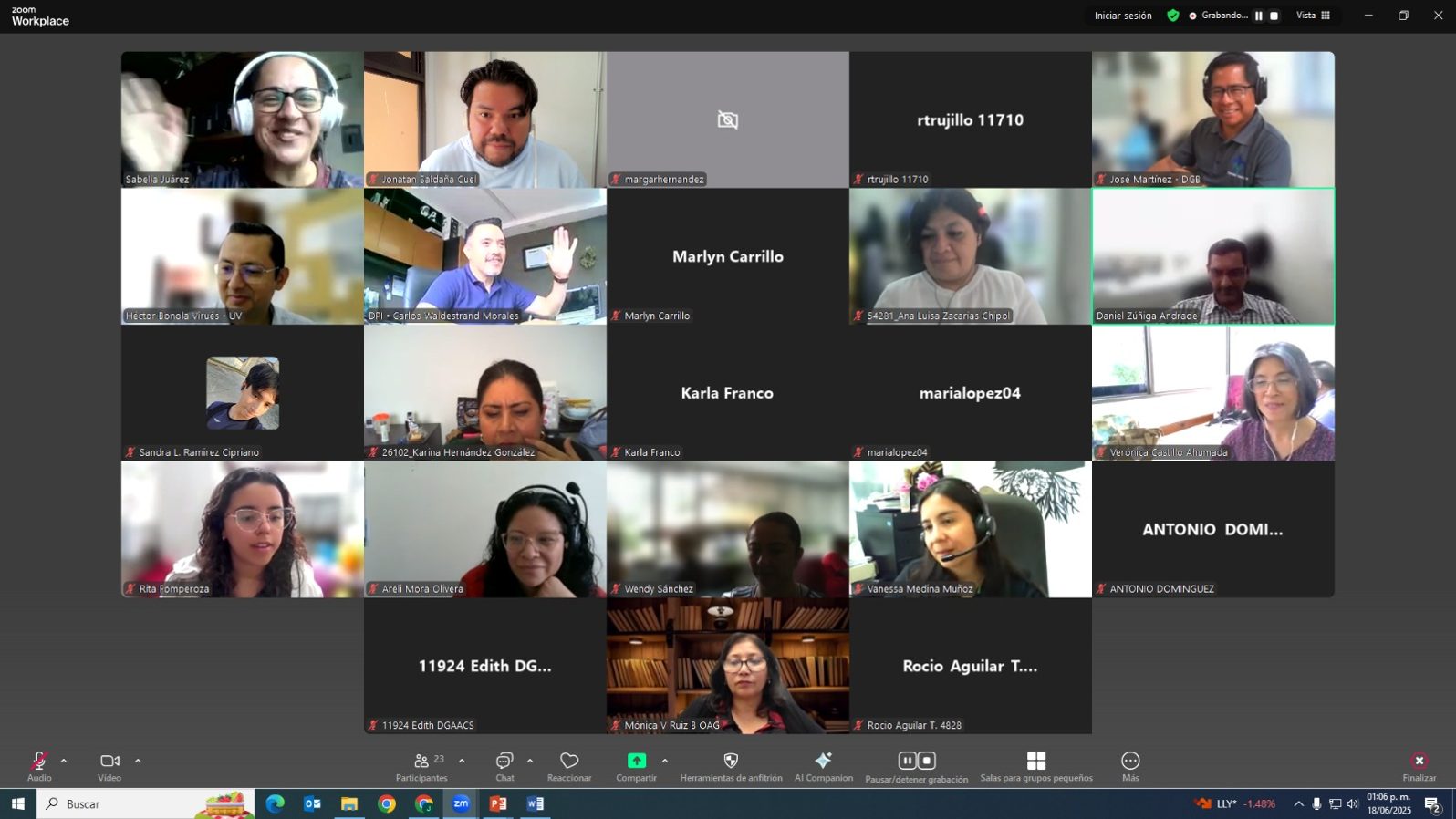Viewport: 1456px width, 819px height.
Task: Expand the audio options arrow
Action: (x=64, y=761)
